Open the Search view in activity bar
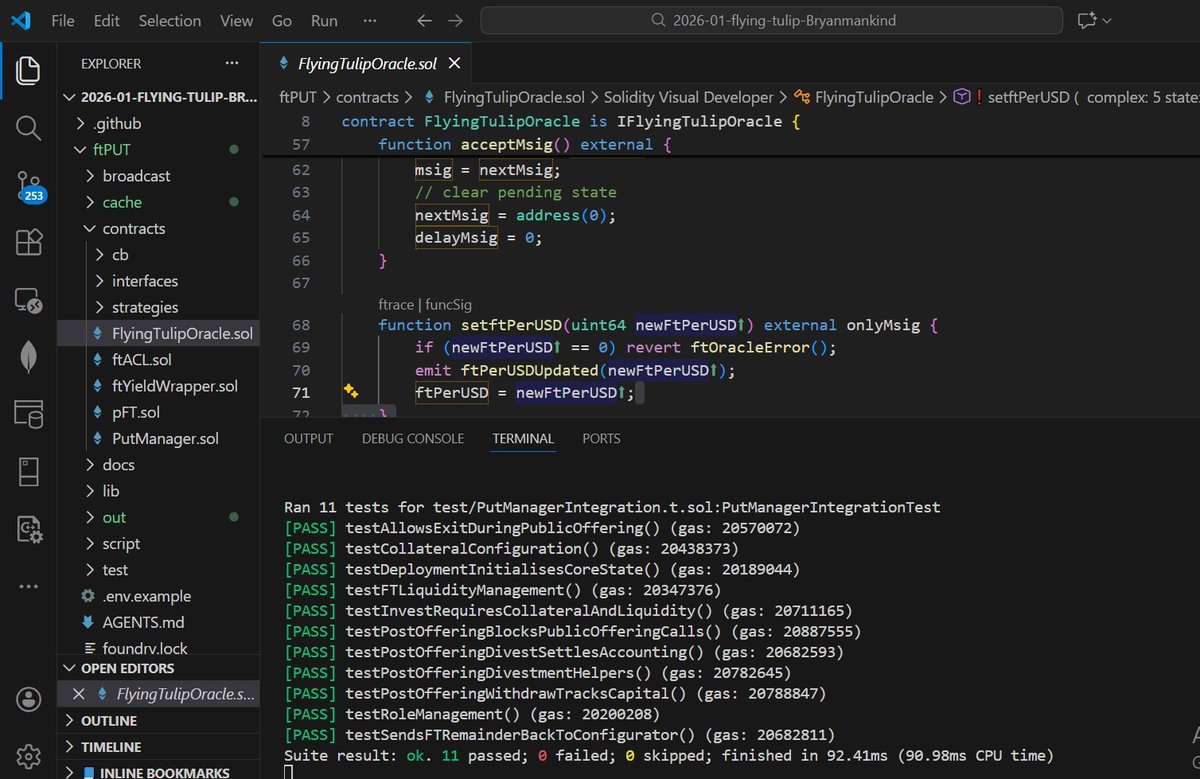Viewport: 1200px width, 779px height. [28, 127]
